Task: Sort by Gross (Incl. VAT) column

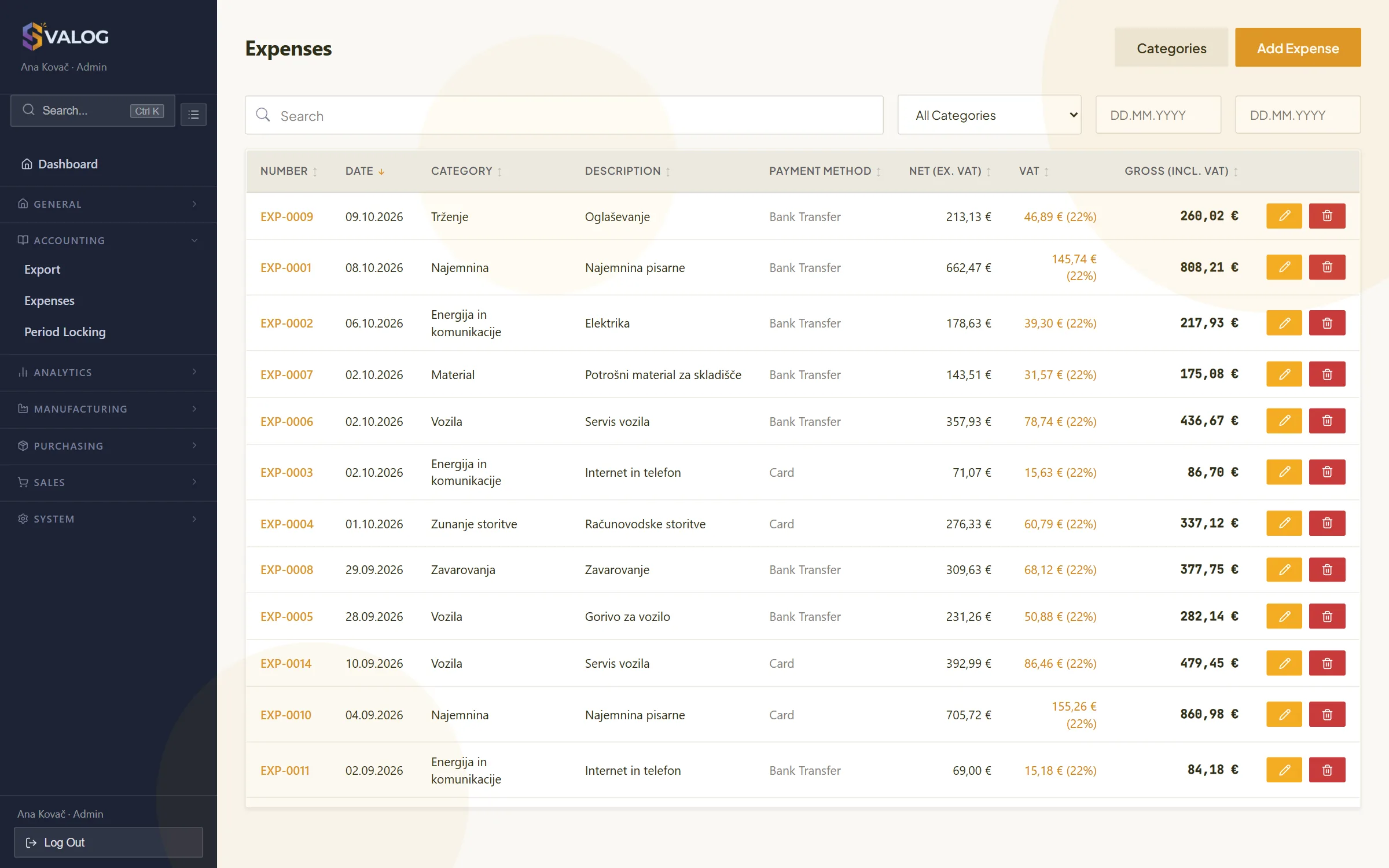Action: point(1181,171)
